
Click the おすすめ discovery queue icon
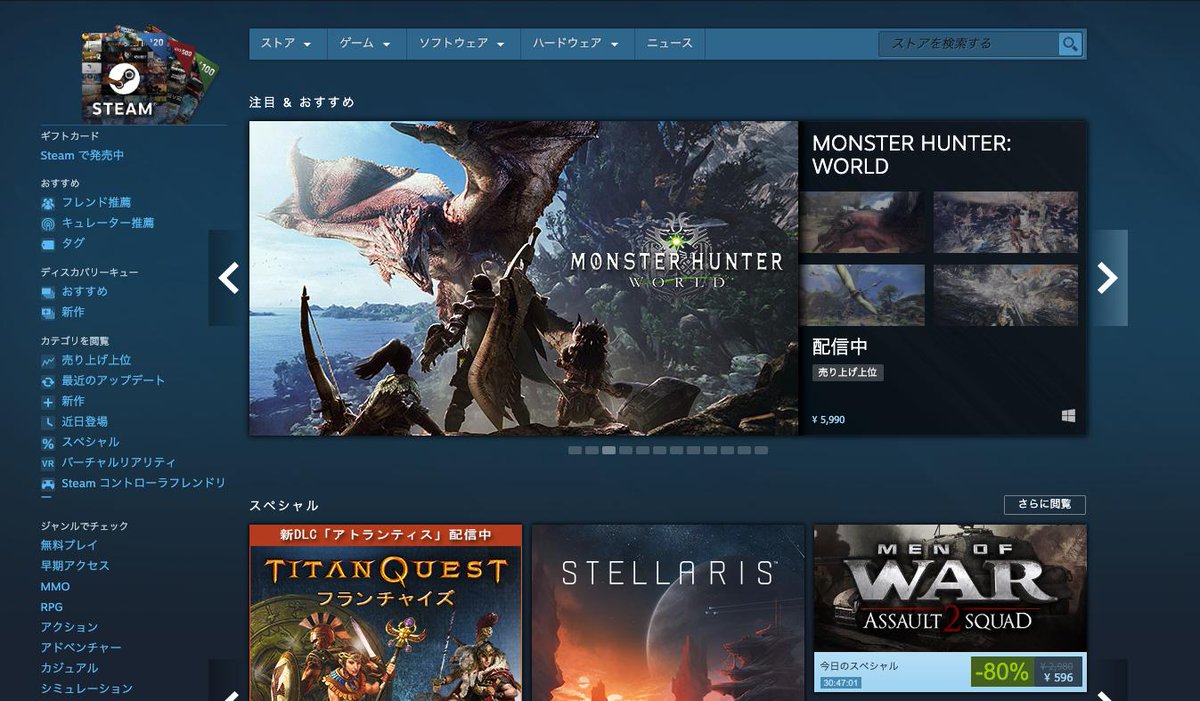click(47, 292)
